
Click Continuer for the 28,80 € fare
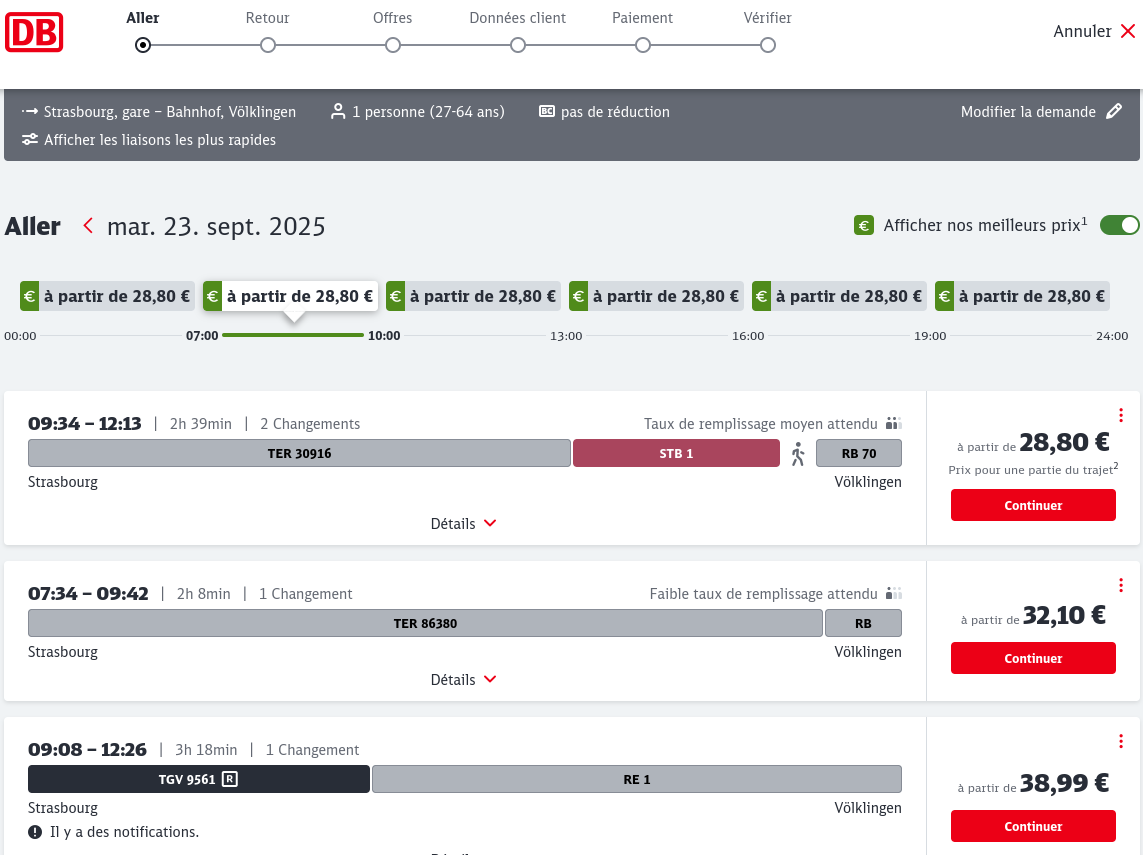point(1033,506)
